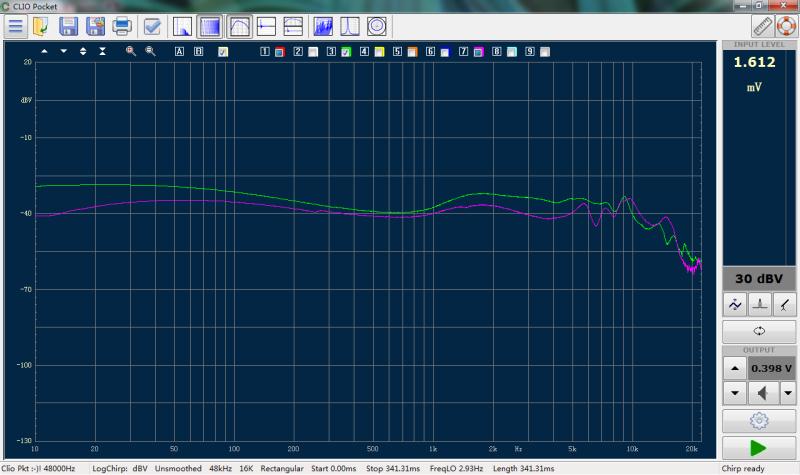
Task: Toggle the output speaker mute button
Action: coord(763,393)
